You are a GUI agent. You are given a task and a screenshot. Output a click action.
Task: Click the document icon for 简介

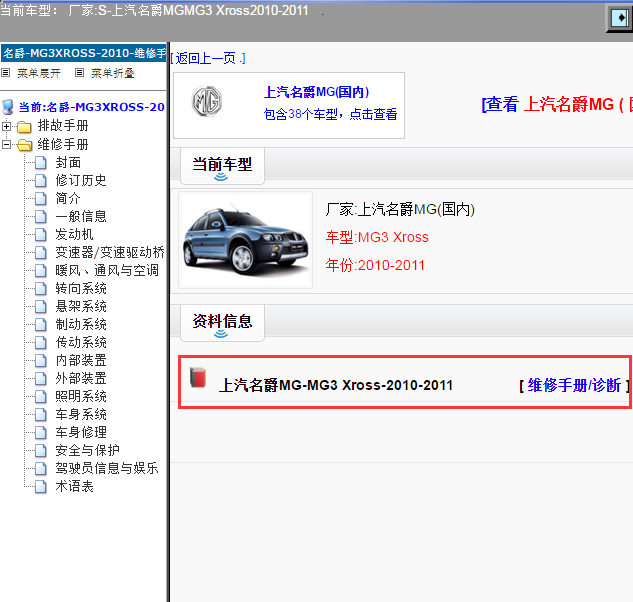40,199
